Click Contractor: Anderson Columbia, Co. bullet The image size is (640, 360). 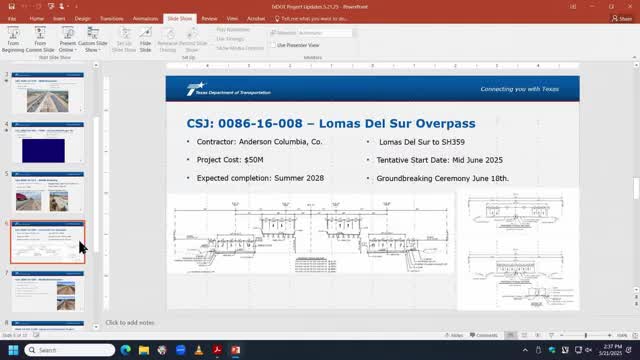(x=260, y=142)
